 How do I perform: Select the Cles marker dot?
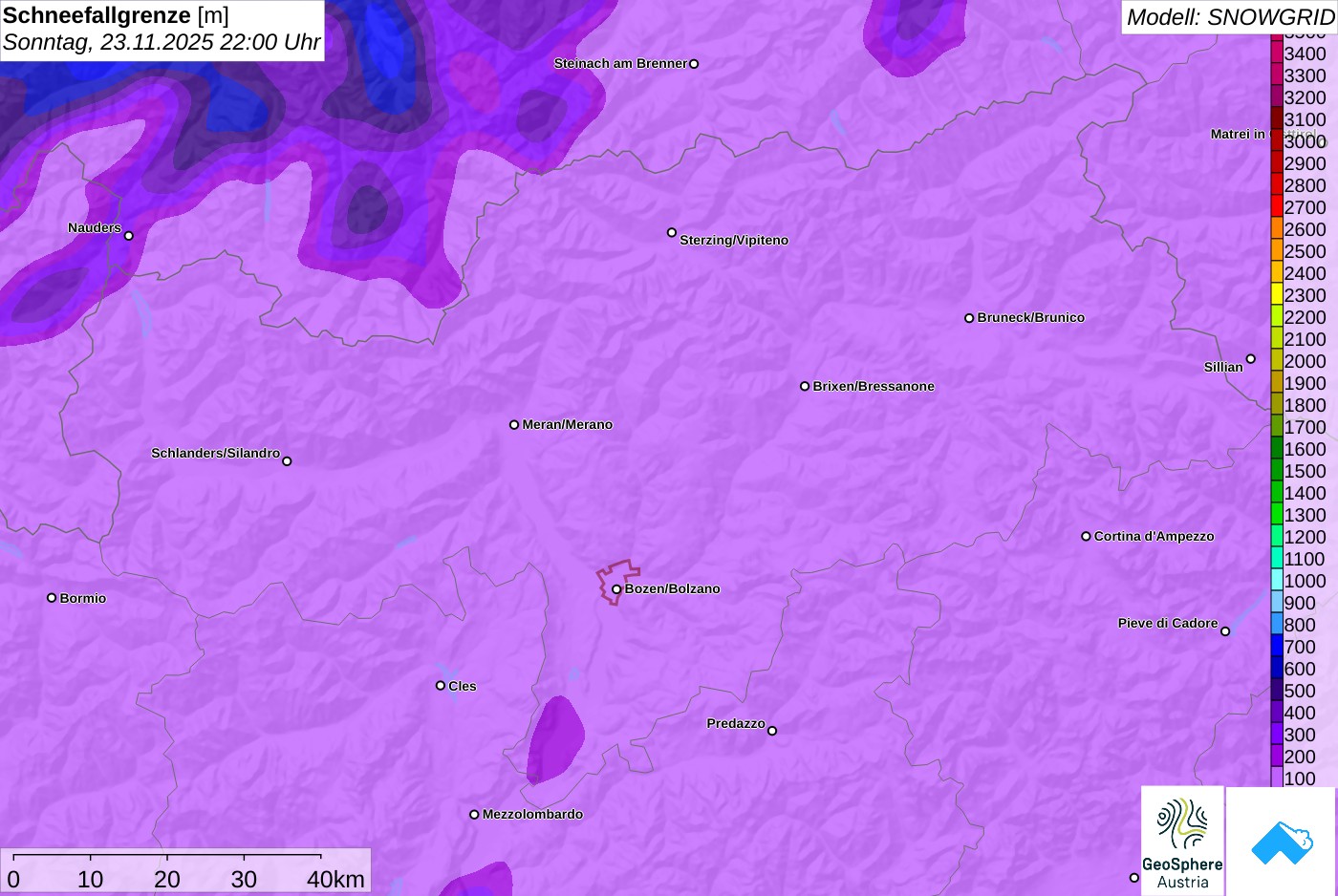441,685
